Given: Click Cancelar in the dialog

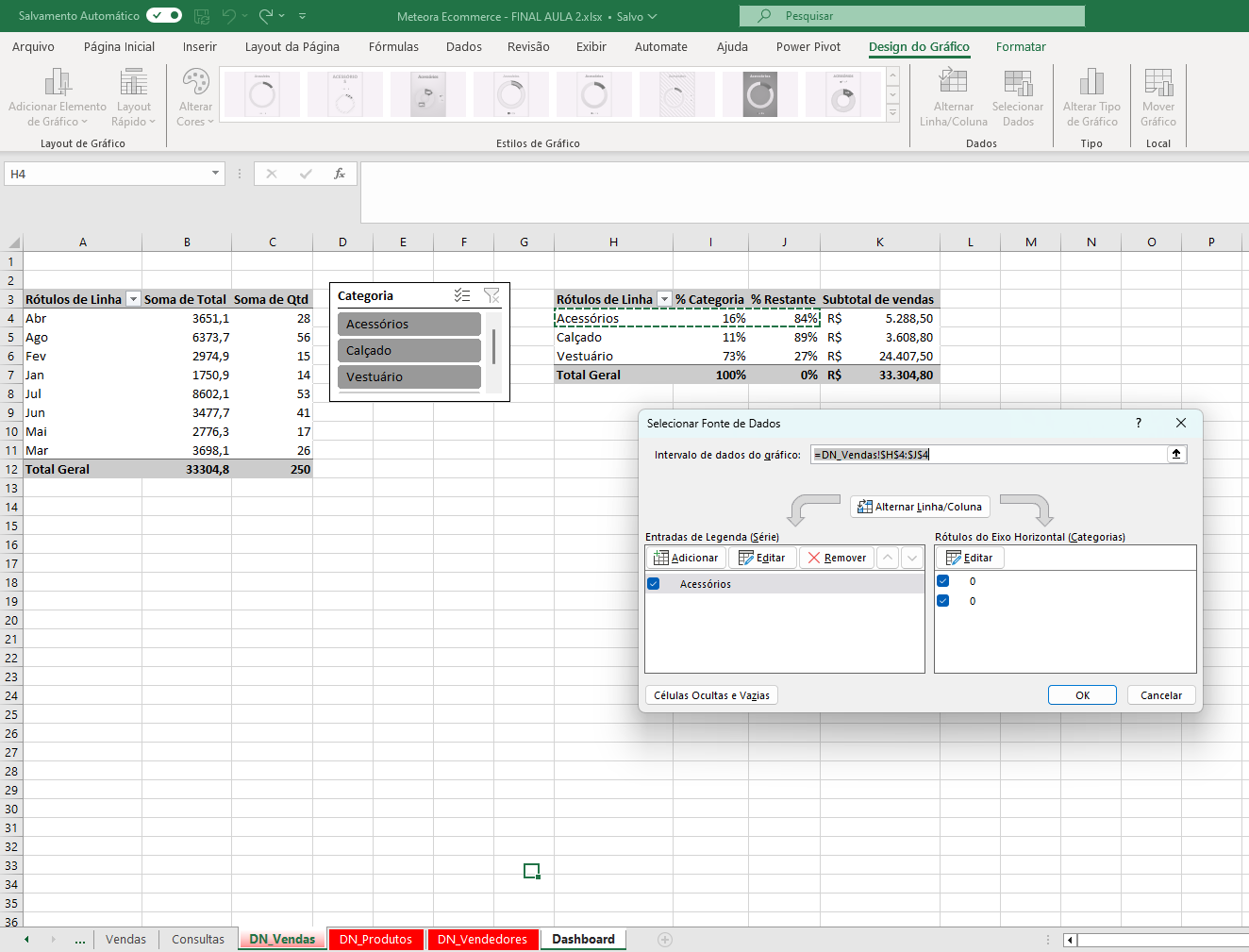Looking at the screenshot, I should point(1161,695).
